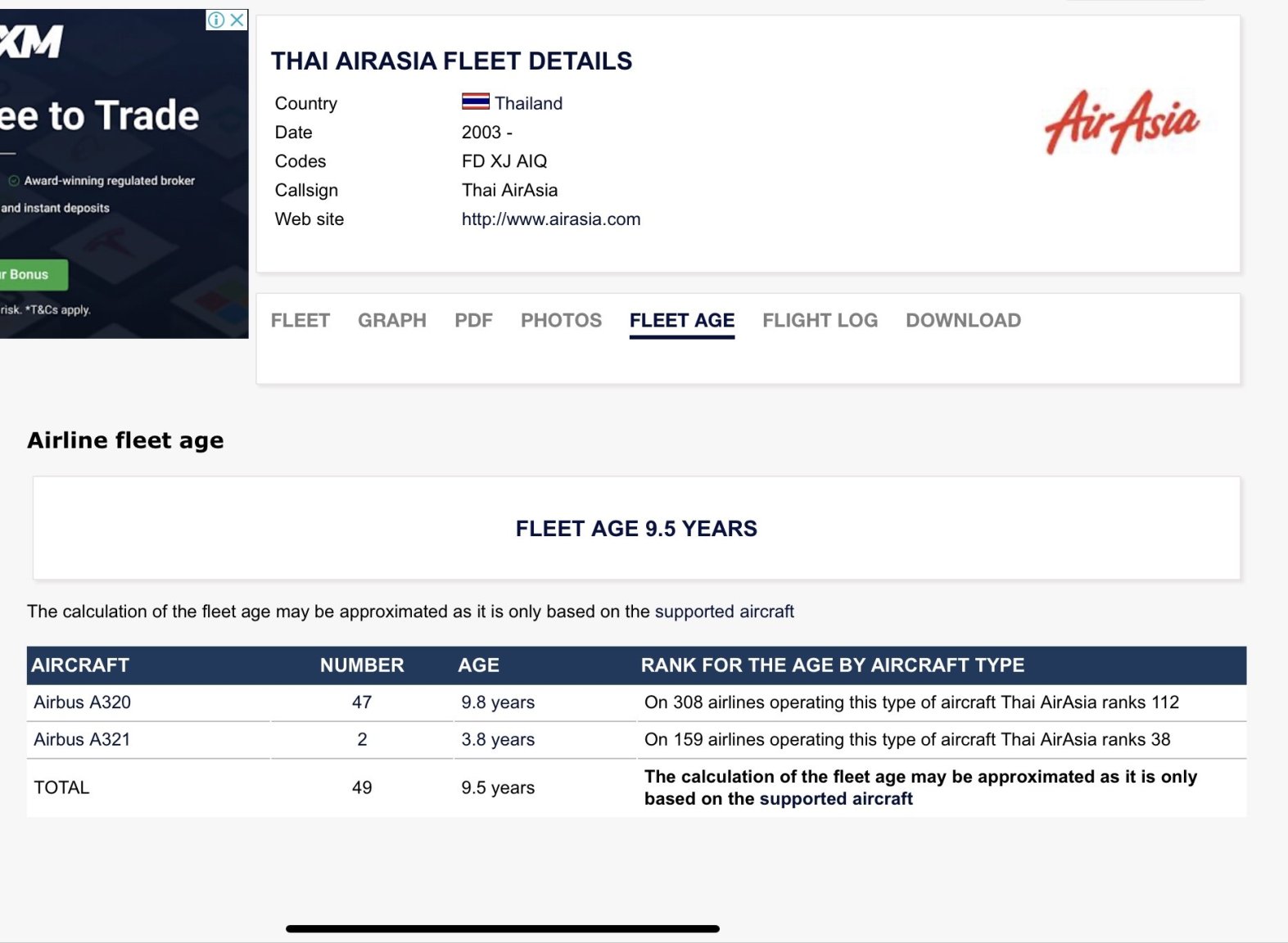
Task: Open the PDF tab
Action: [x=474, y=320]
